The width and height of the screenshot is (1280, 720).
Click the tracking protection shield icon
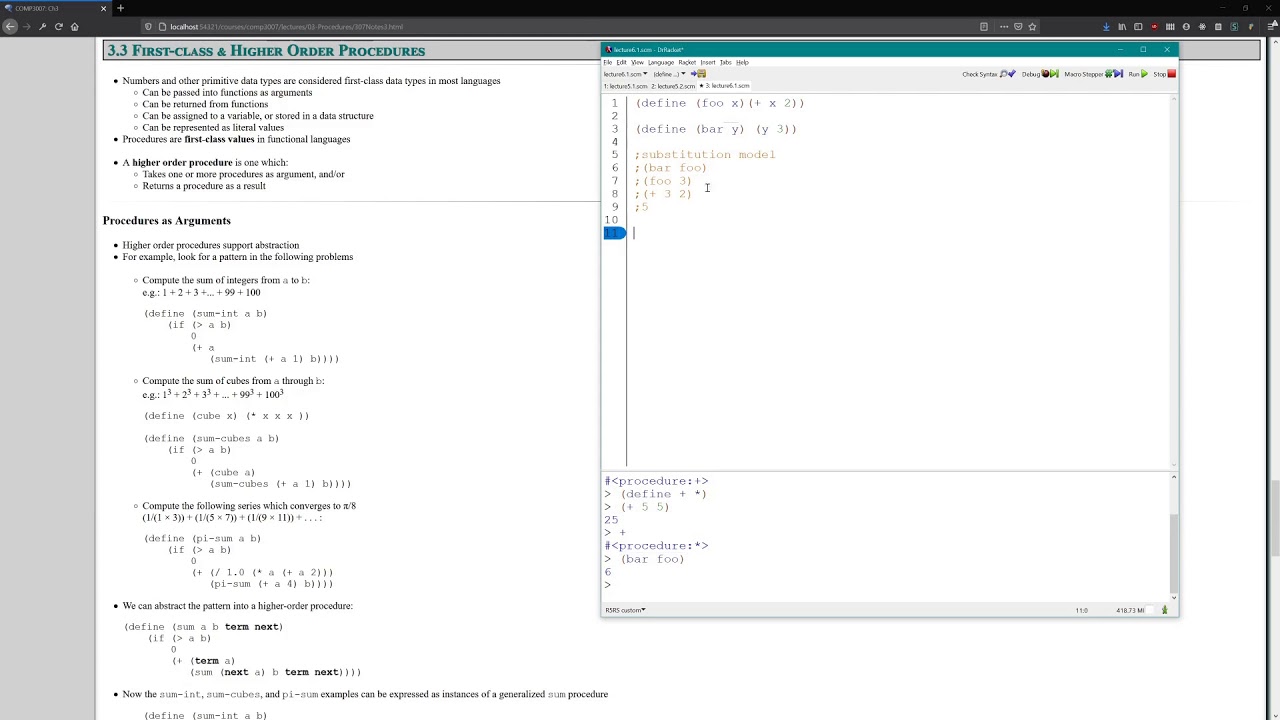(148, 27)
